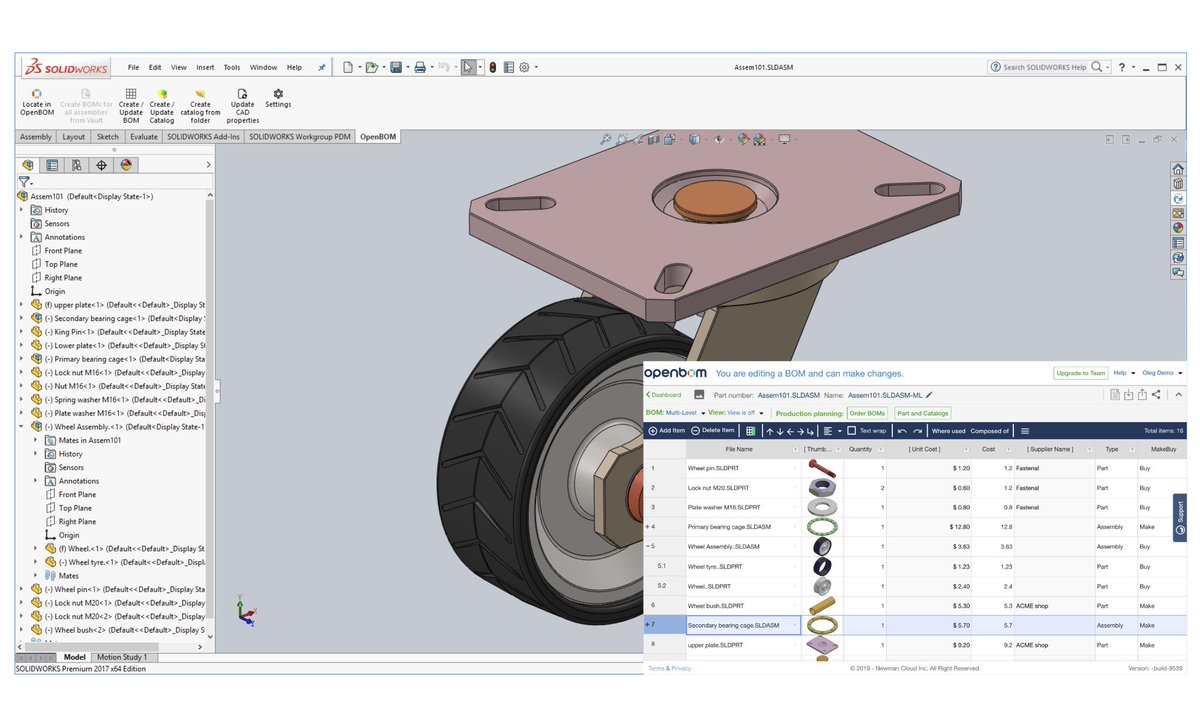Viewport: 1200px width, 727px height.
Task: Select the Zoom to Fit view icon
Action: pyautogui.click(x=606, y=140)
